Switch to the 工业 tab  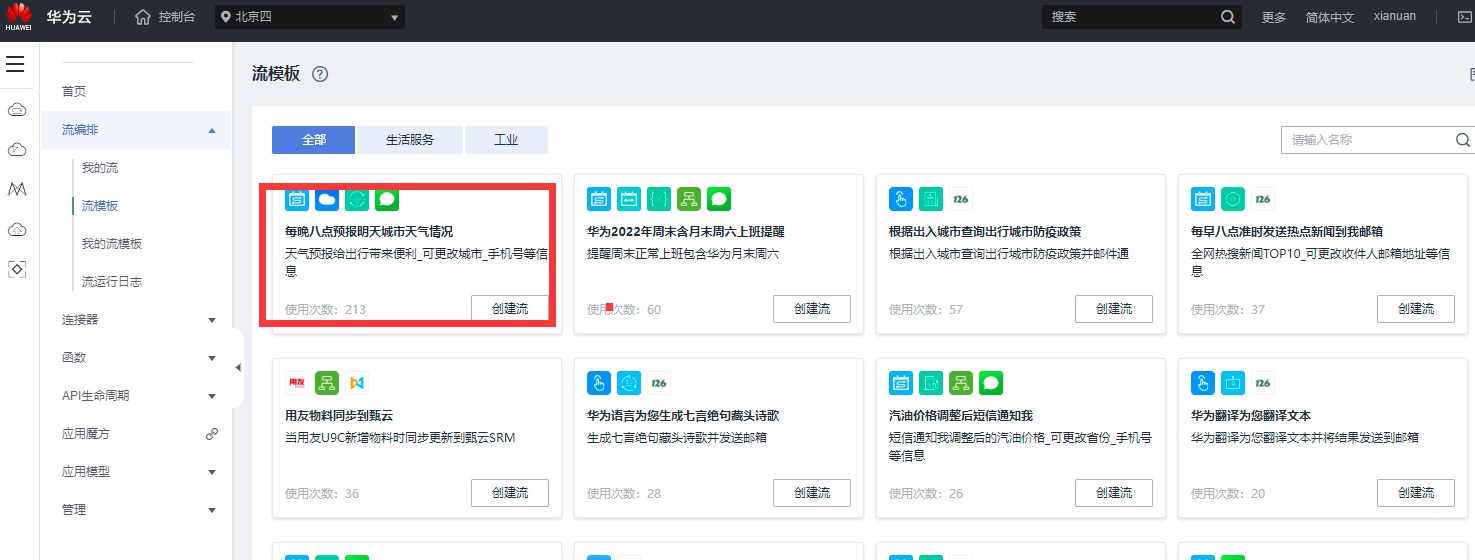click(506, 140)
